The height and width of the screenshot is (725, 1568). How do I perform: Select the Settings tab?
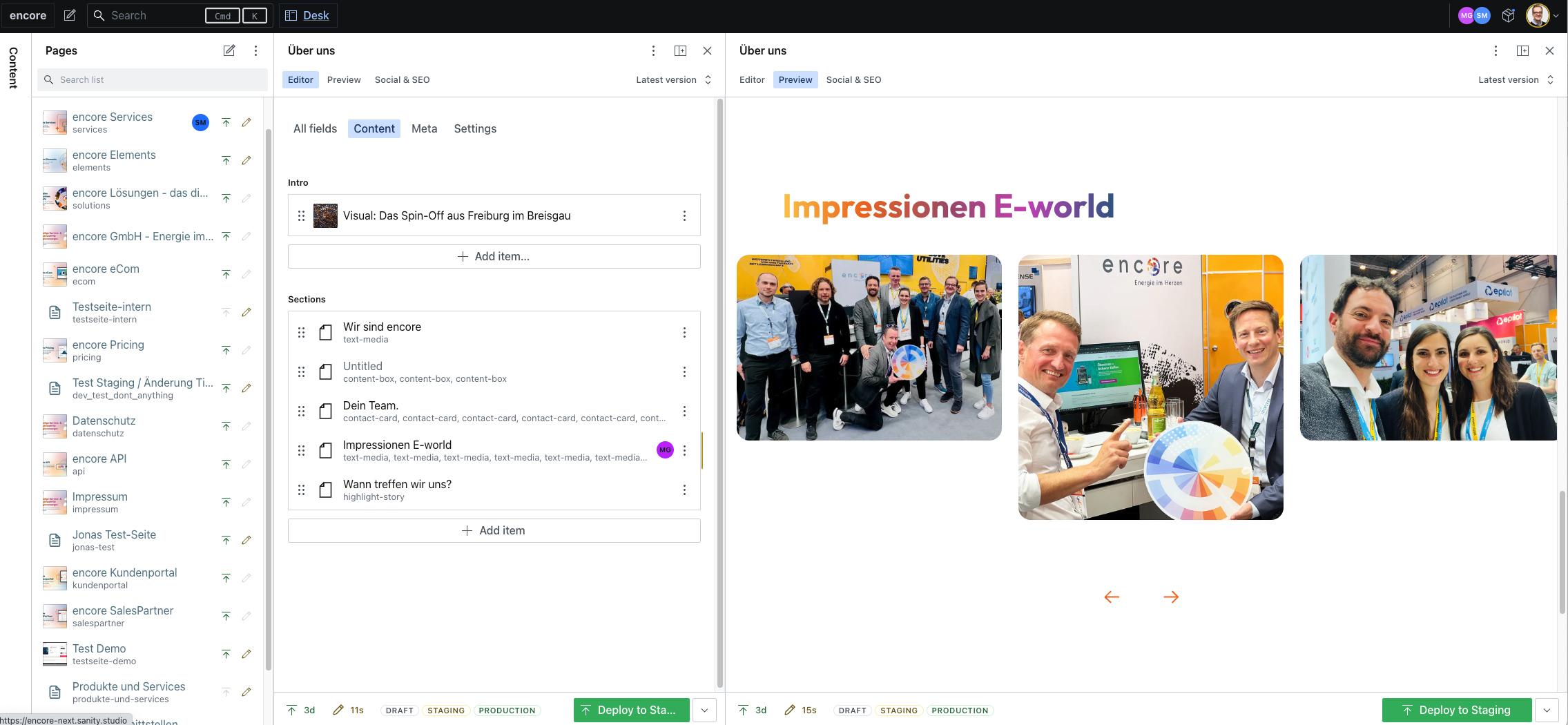click(x=475, y=128)
